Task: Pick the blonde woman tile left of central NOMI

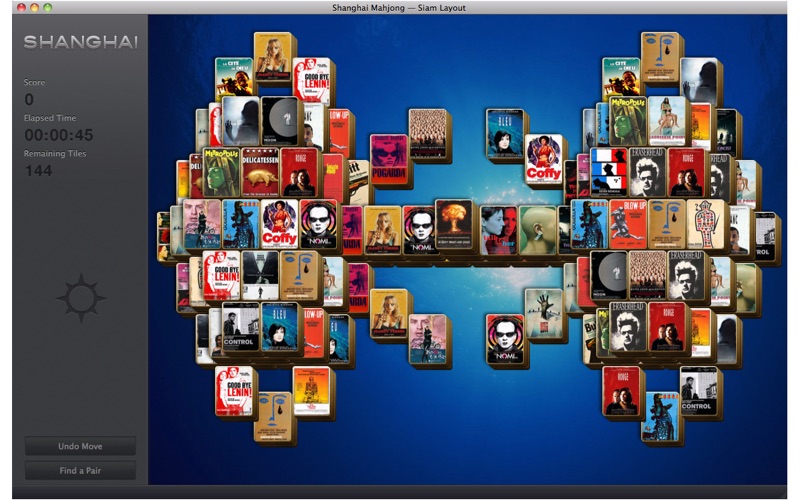Action: 383,231
